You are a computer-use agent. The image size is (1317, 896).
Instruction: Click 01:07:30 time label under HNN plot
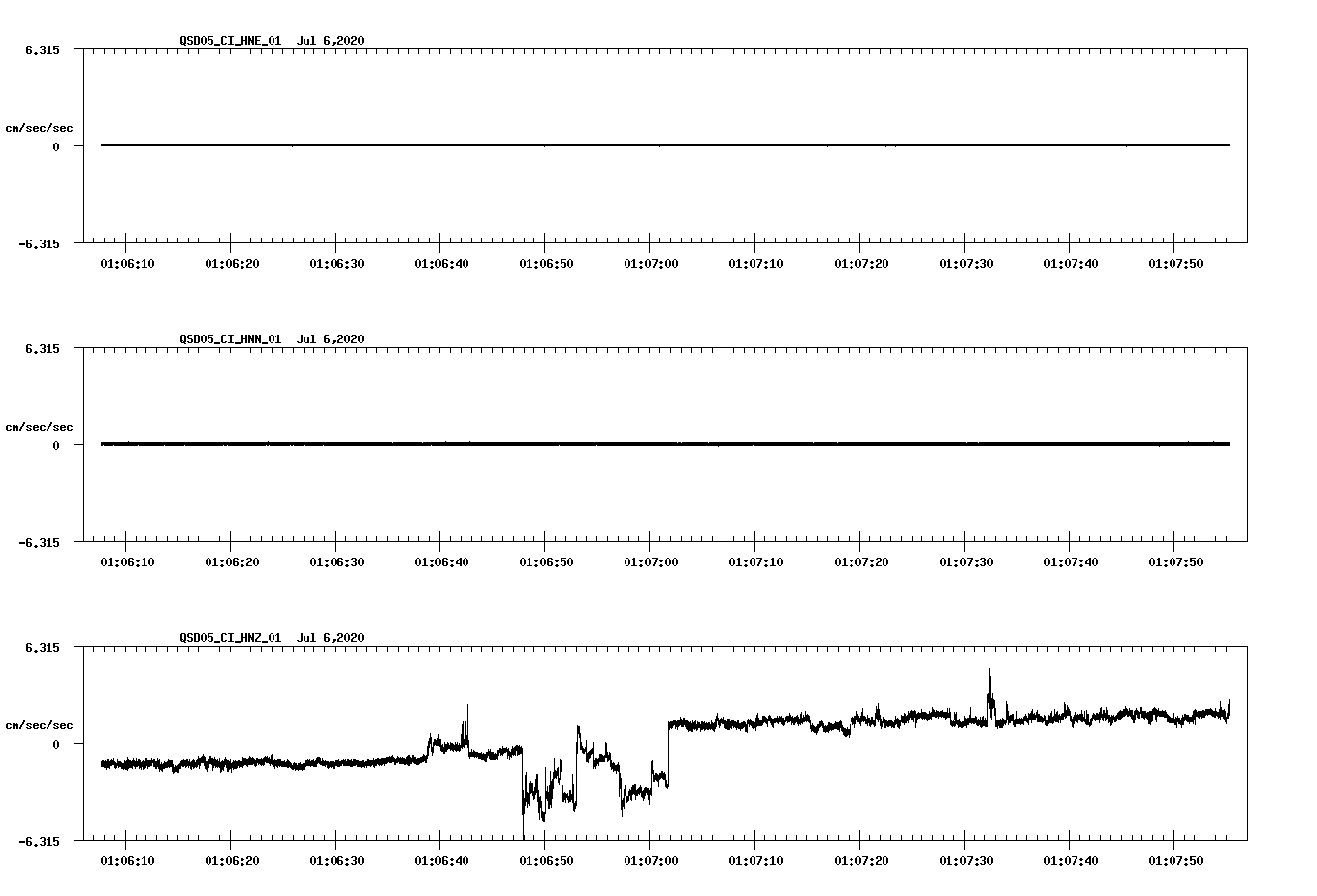(965, 561)
